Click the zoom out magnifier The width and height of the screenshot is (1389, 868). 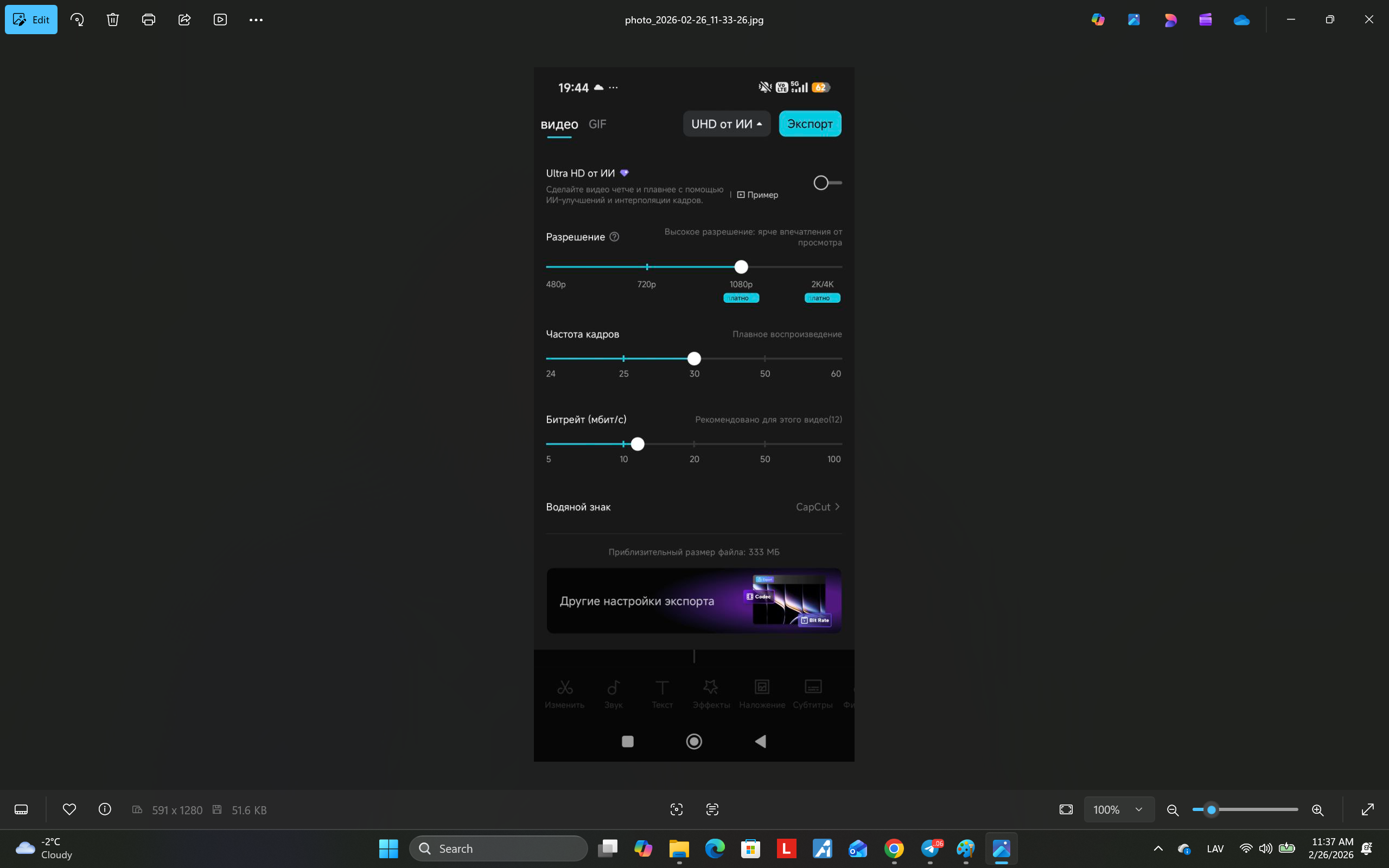tap(1173, 810)
